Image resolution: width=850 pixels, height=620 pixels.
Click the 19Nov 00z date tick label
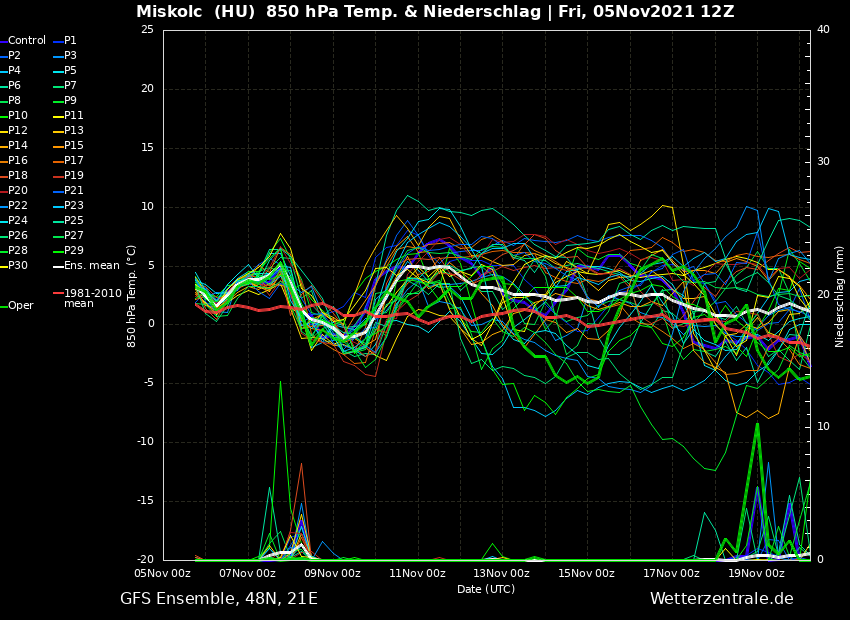756,574
